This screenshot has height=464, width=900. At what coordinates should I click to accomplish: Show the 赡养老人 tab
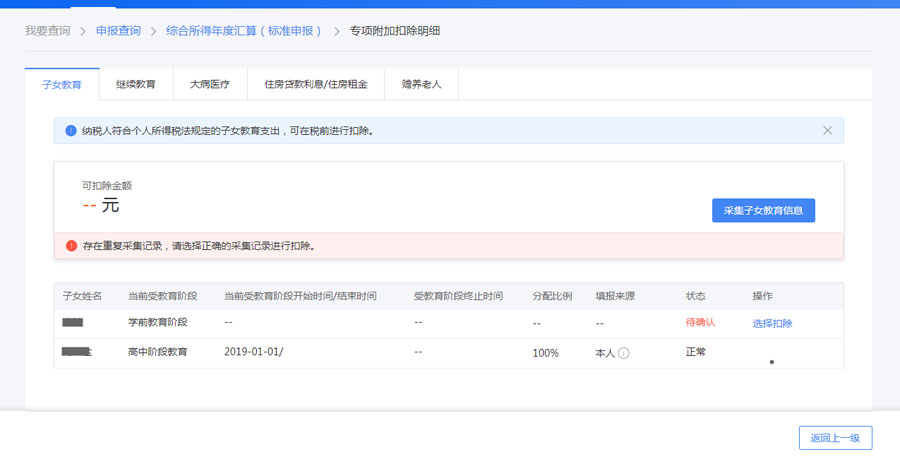click(421, 85)
